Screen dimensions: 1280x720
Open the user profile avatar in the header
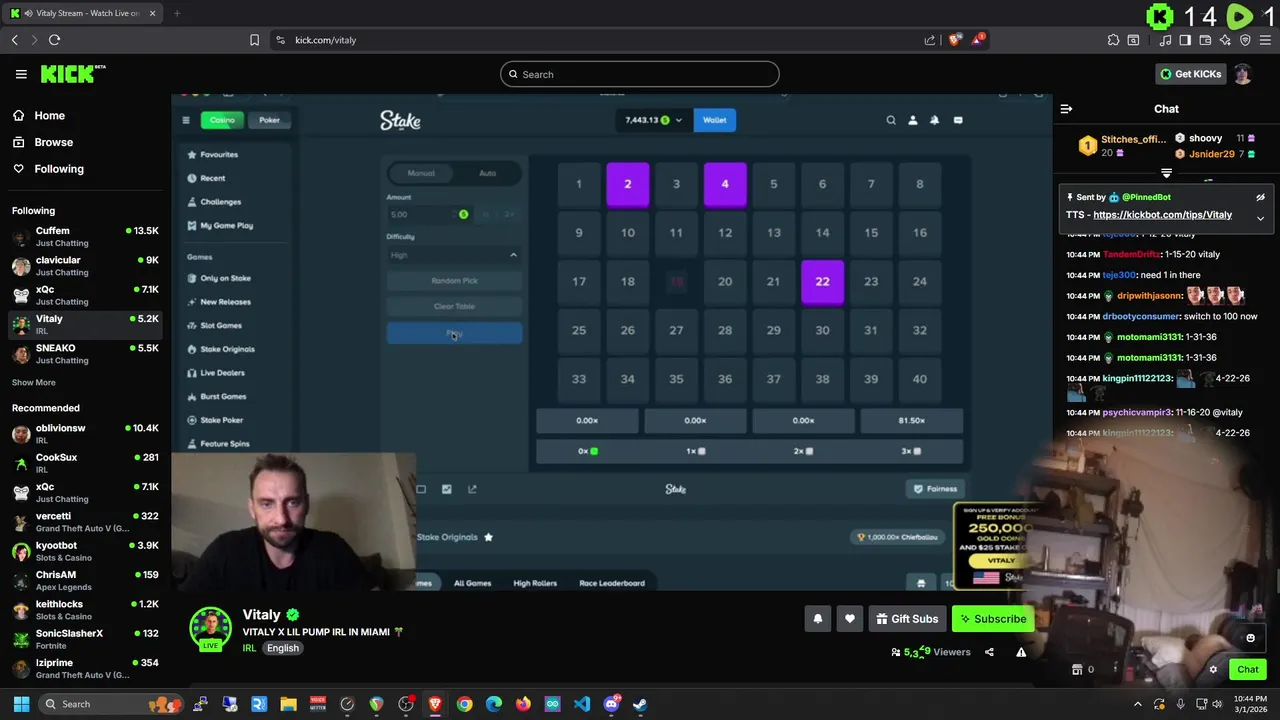click(1242, 74)
